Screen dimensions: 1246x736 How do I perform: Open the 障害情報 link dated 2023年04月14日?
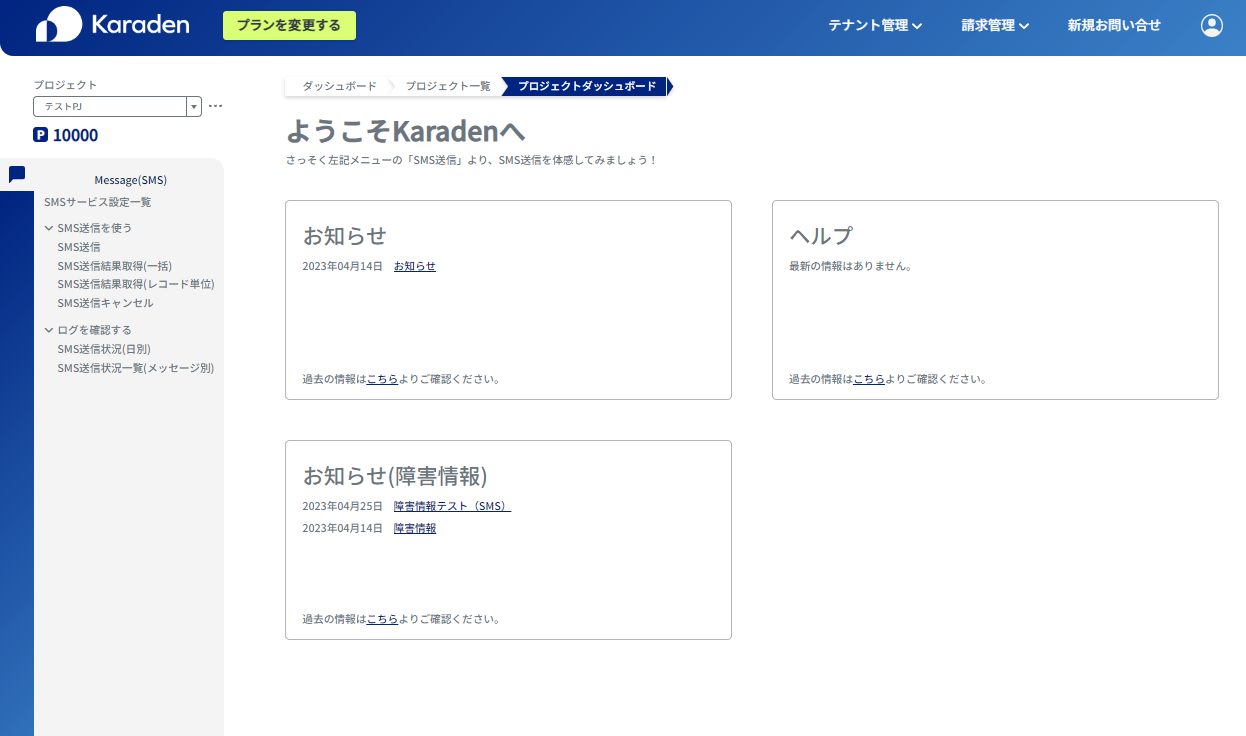point(415,528)
